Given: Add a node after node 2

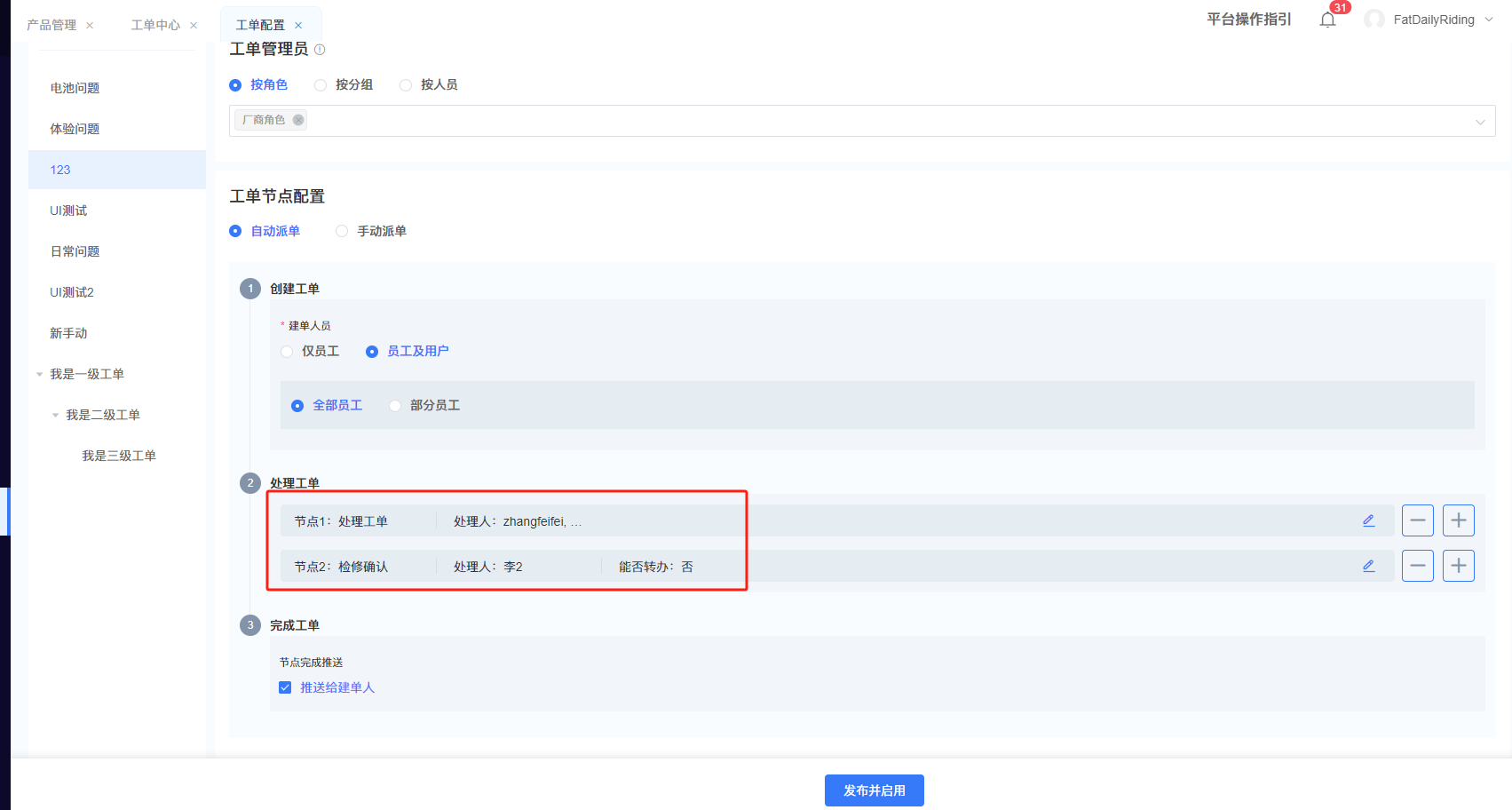Looking at the screenshot, I should (x=1458, y=566).
